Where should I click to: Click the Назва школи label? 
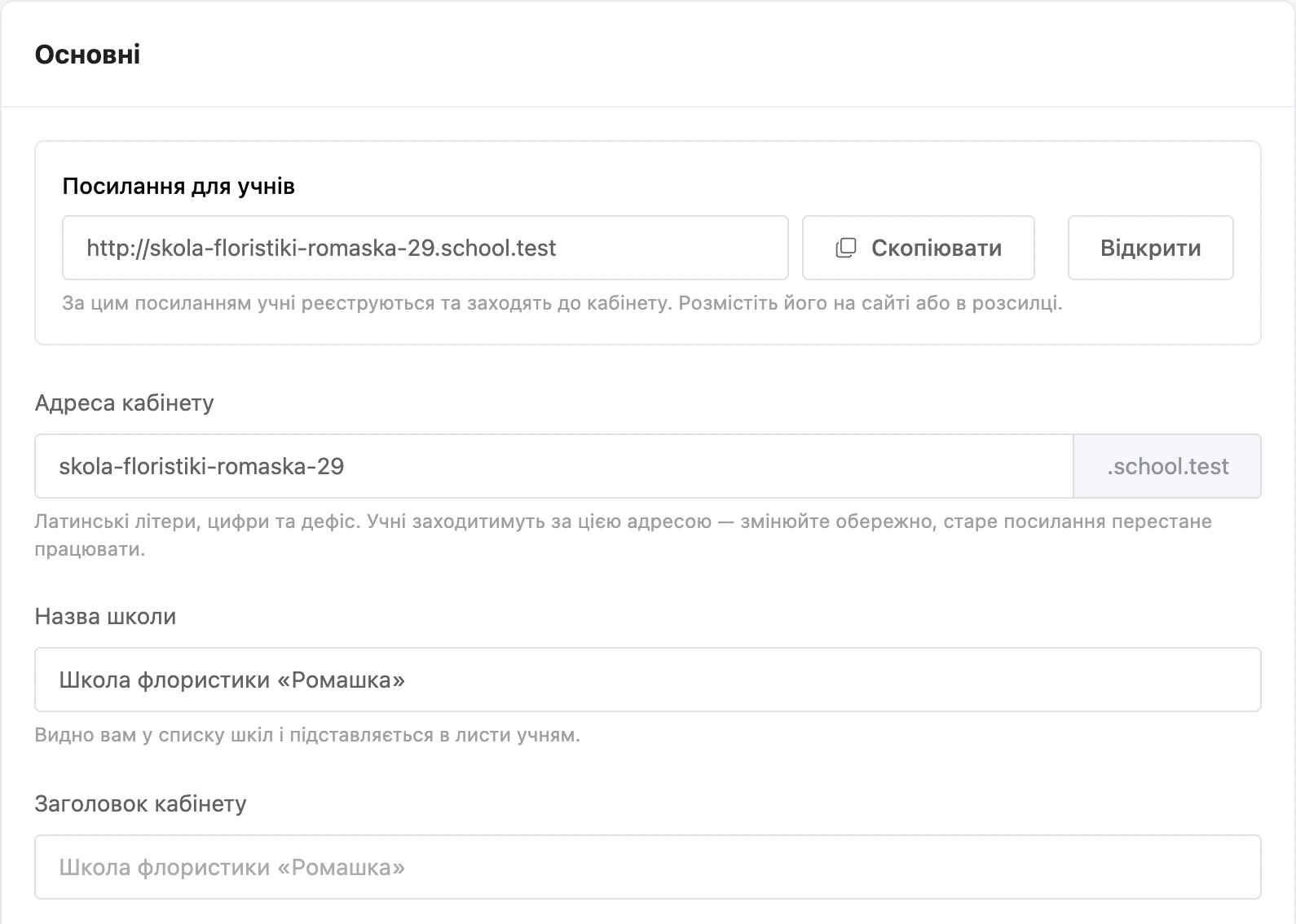coord(105,617)
